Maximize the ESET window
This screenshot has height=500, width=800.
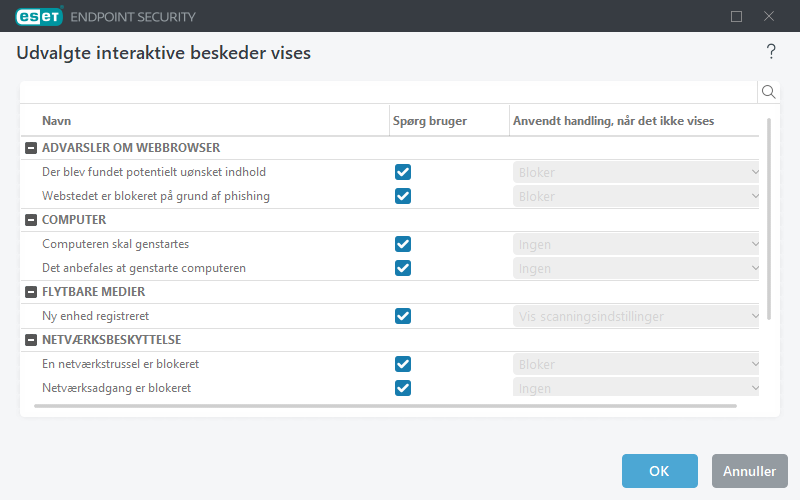[736, 16]
